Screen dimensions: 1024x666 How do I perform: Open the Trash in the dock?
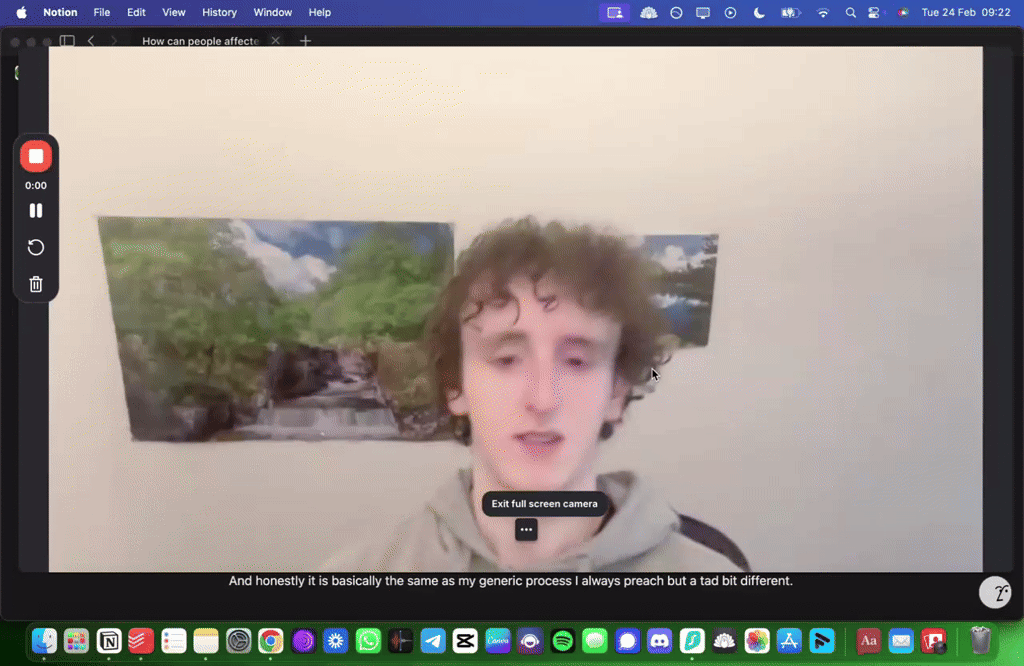point(980,641)
